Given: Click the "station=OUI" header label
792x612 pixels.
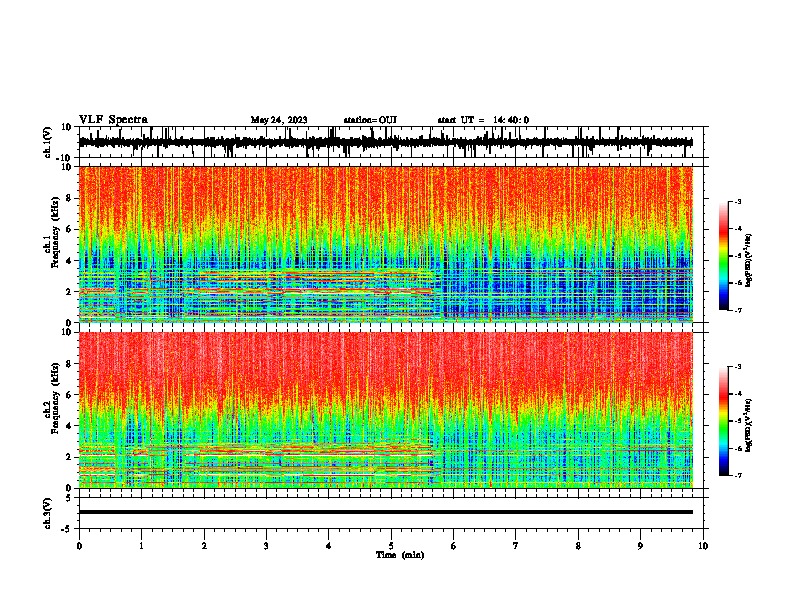Looking at the screenshot, I should point(370,120).
